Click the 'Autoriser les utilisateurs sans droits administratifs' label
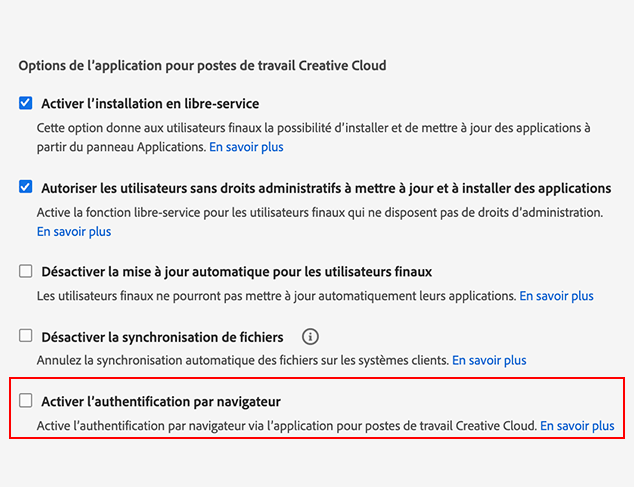The width and height of the screenshot is (634, 487). click(326, 187)
